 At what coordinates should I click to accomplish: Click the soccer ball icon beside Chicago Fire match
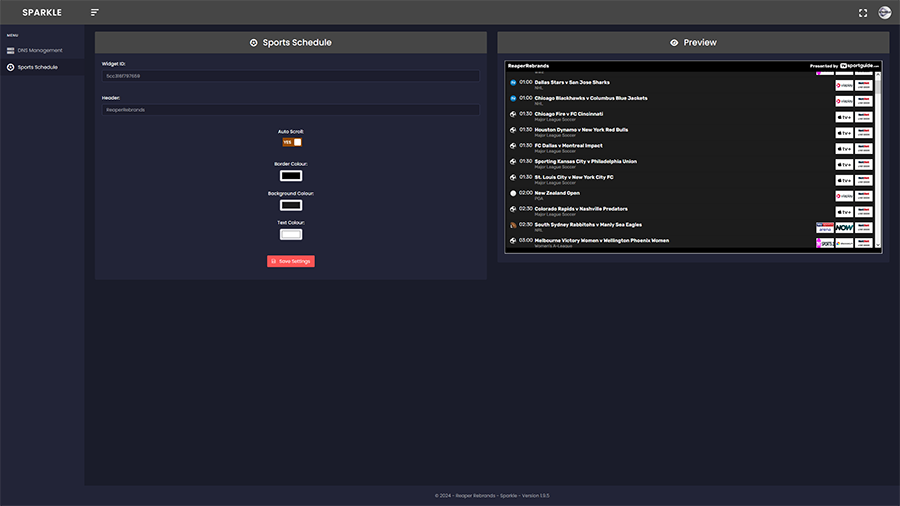coord(513,114)
